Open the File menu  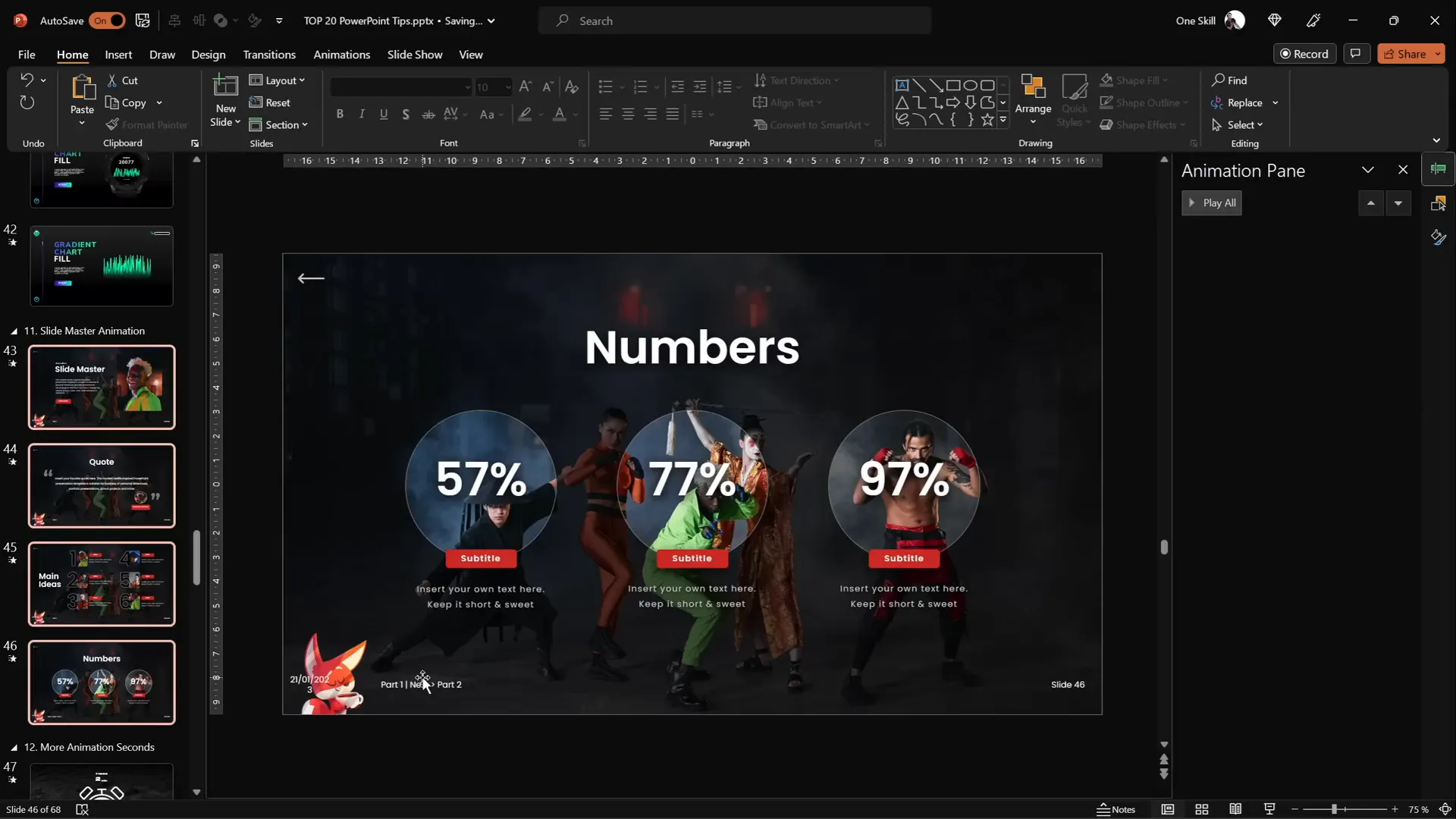point(27,55)
